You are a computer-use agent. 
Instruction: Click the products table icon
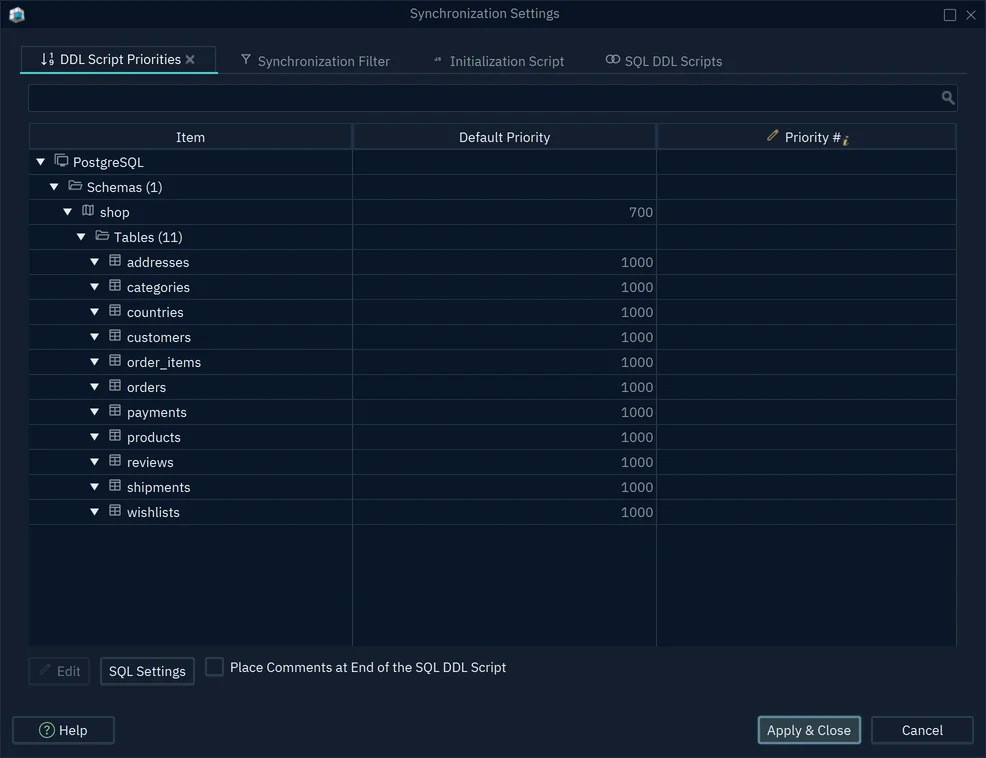pos(115,436)
